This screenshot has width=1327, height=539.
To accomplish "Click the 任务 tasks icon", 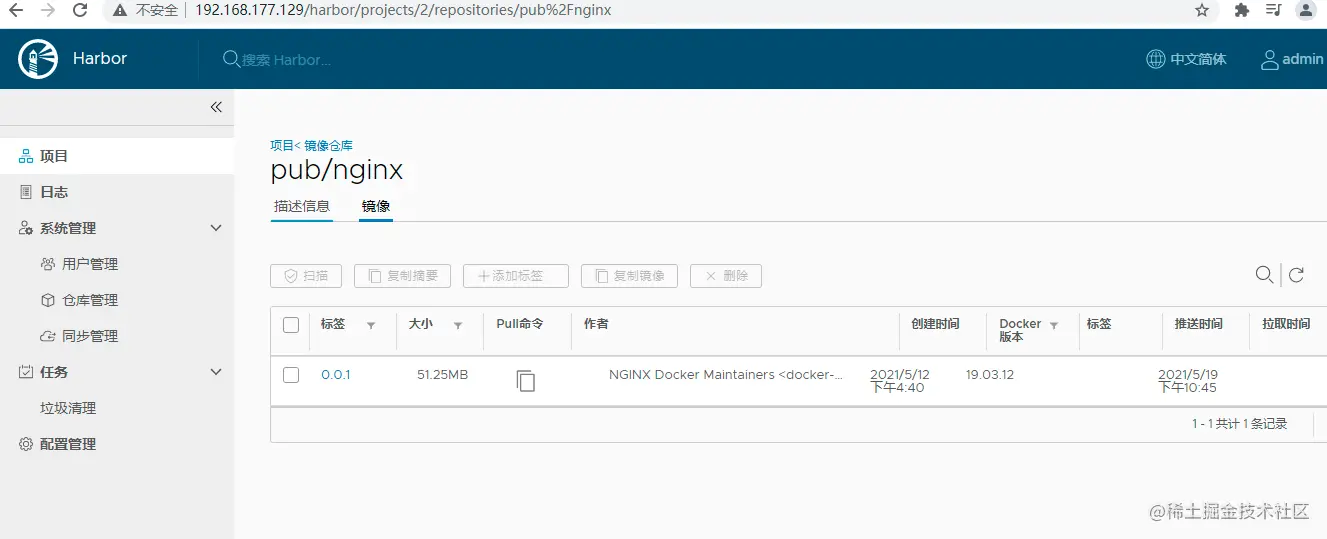I will click(x=26, y=372).
